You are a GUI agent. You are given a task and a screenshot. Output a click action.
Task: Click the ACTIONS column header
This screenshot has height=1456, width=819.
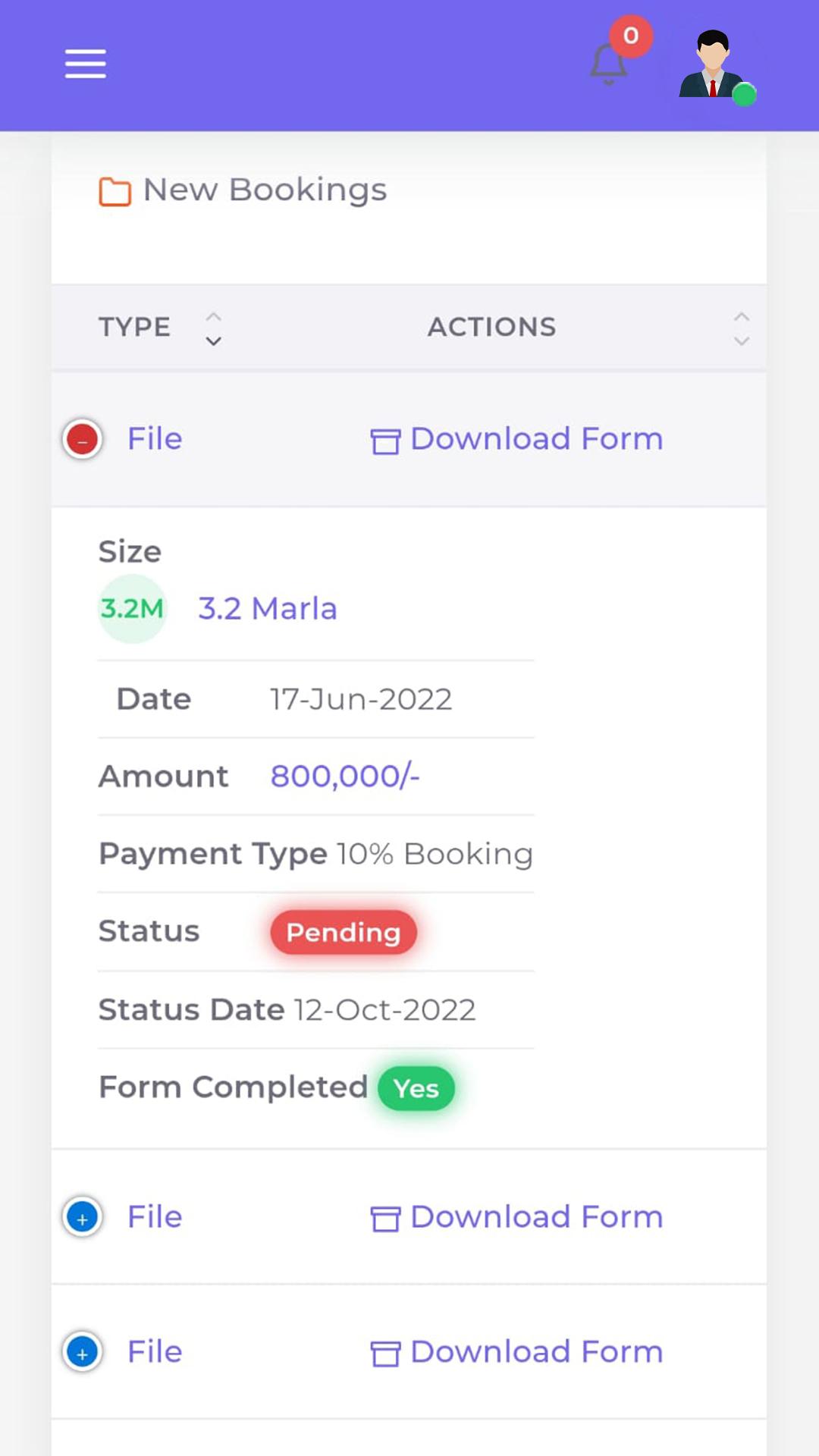pos(491,327)
